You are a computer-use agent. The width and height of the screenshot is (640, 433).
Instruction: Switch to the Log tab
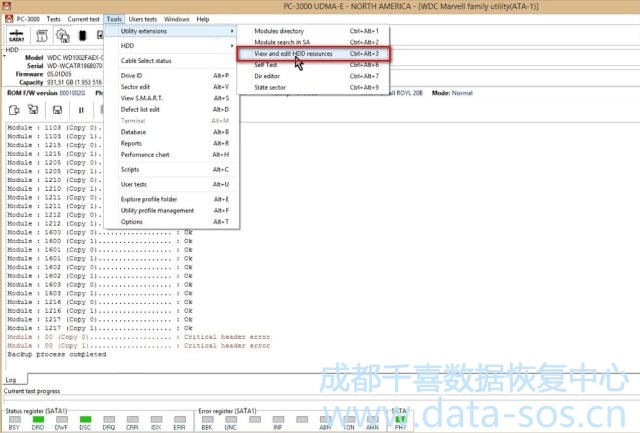[11, 380]
